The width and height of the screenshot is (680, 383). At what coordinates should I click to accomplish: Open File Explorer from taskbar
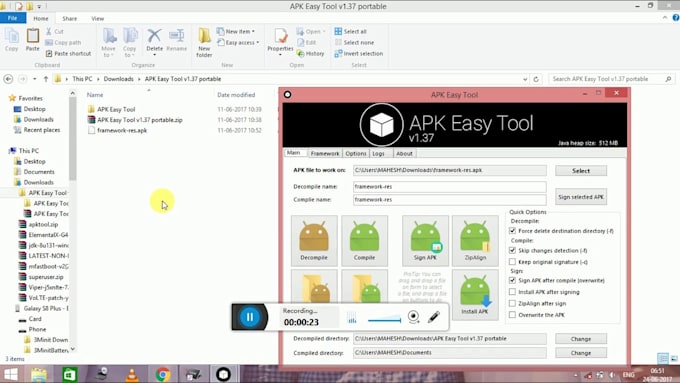coord(39,374)
